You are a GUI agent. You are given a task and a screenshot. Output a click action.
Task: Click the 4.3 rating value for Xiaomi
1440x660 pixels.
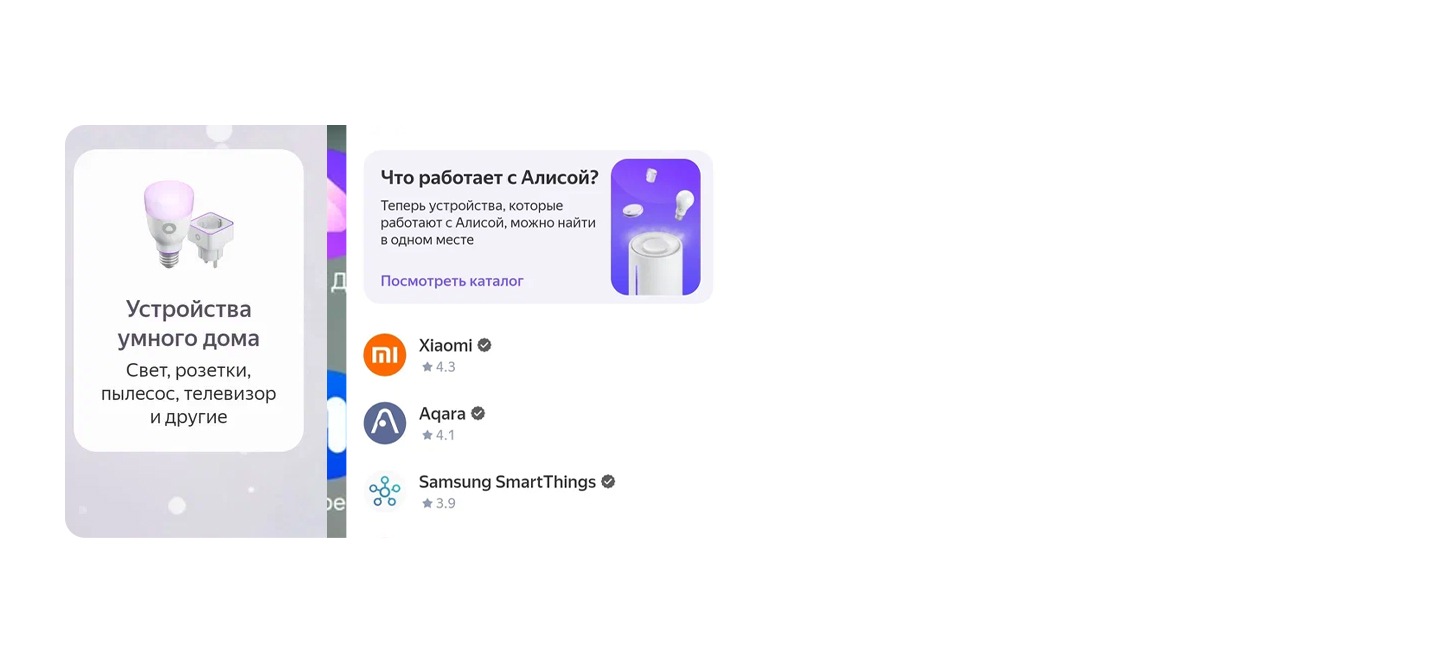coord(445,367)
